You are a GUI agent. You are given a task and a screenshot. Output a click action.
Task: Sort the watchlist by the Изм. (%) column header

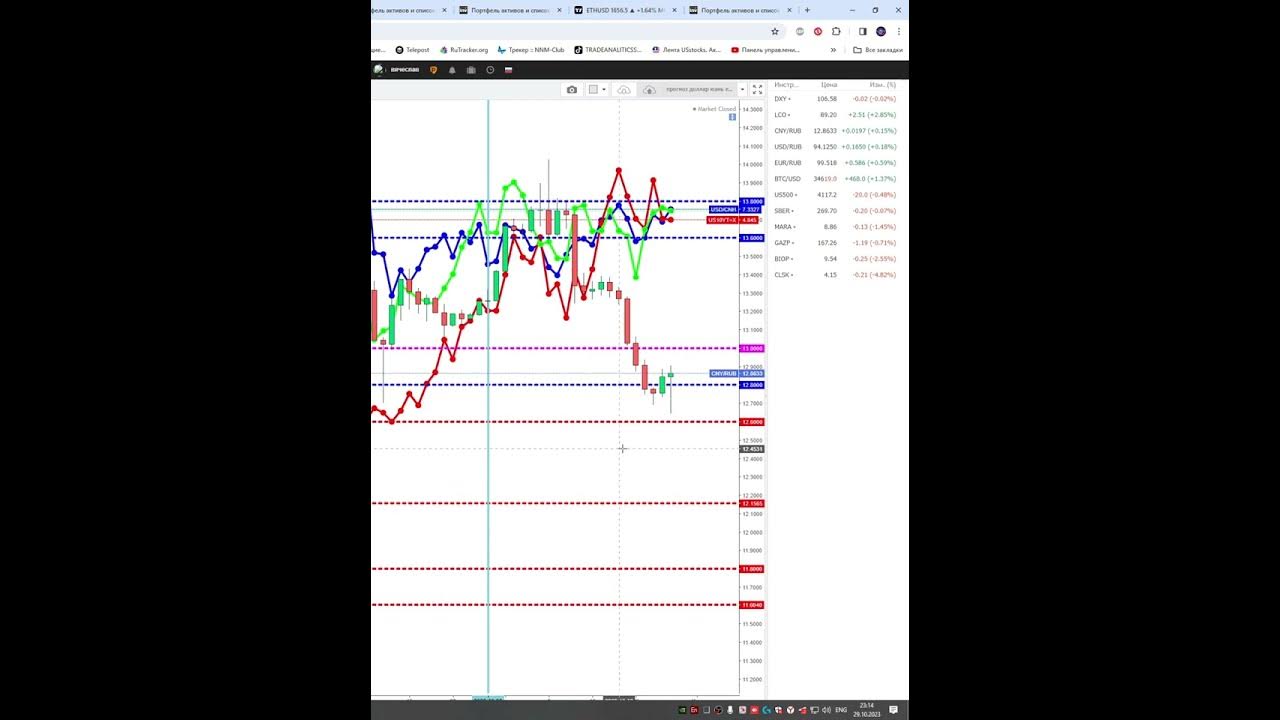(882, 85)
